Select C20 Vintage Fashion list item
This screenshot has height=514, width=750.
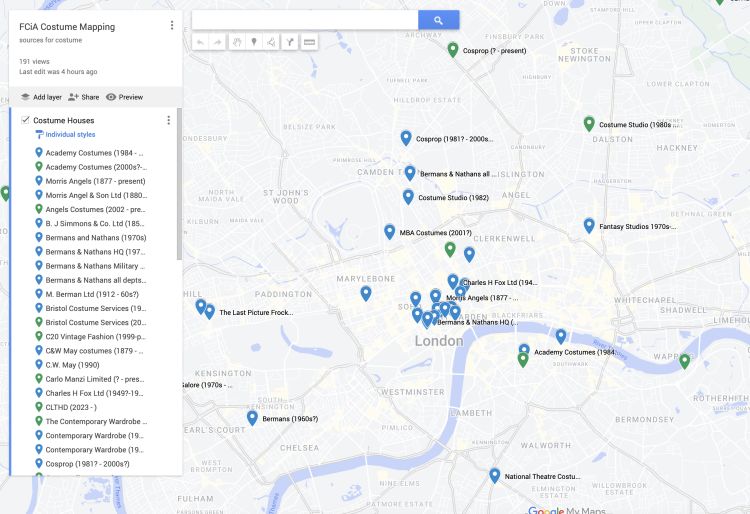(x=90, y=337)
